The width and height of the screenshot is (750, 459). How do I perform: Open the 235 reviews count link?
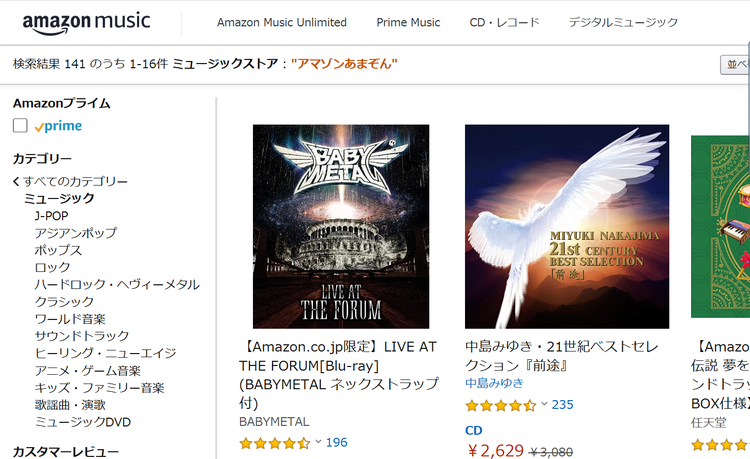[562, 404]
